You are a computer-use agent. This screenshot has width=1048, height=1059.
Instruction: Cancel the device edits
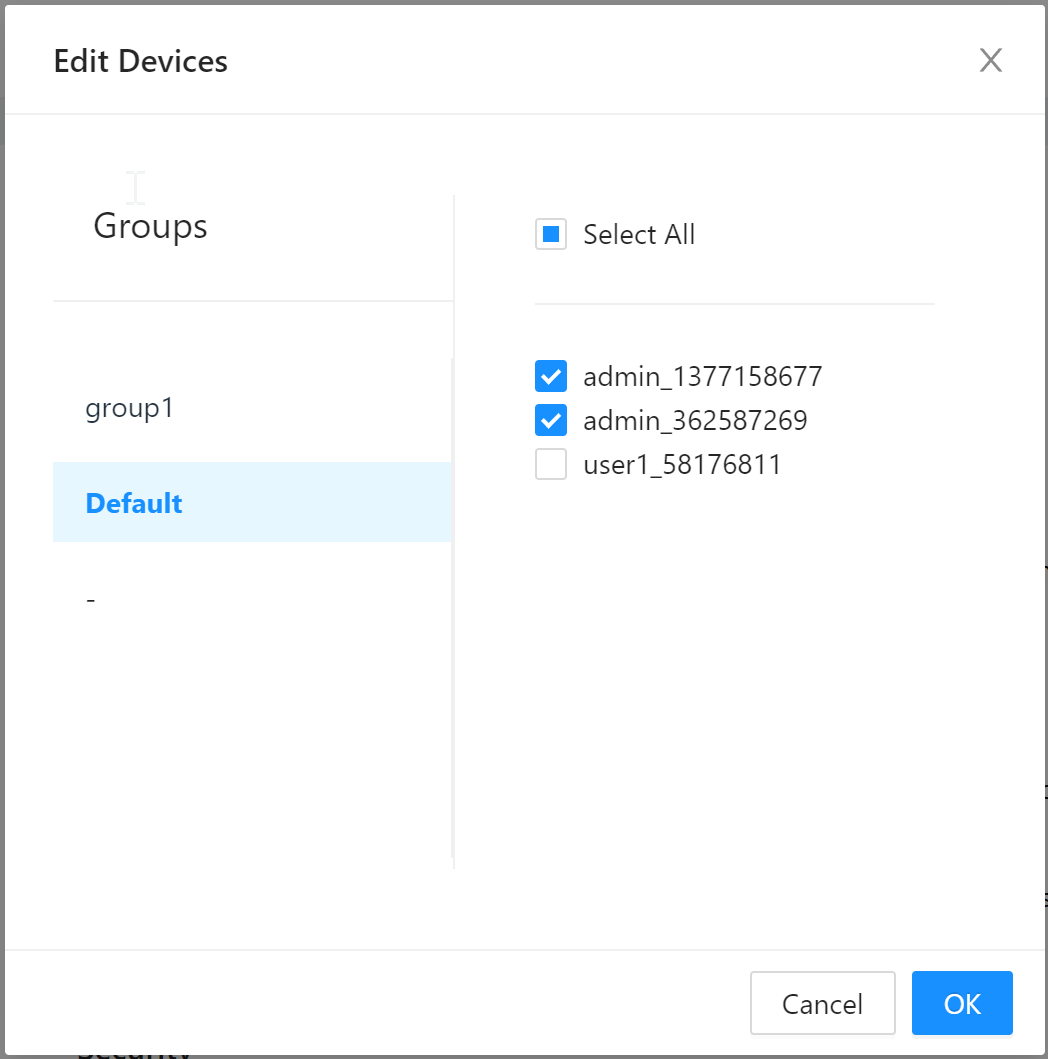(x=822, y=1003)
